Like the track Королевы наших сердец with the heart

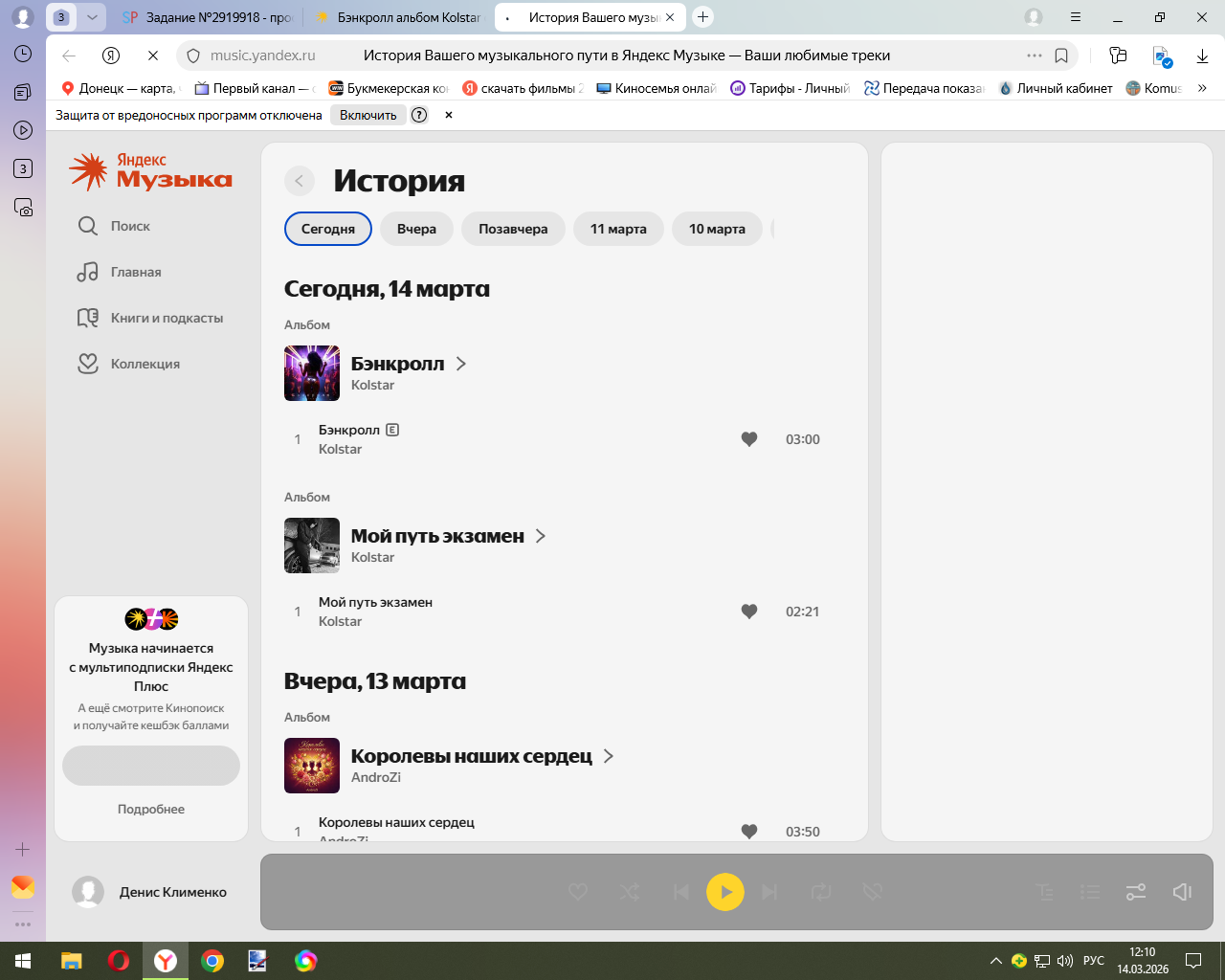[x=749, y=832]
